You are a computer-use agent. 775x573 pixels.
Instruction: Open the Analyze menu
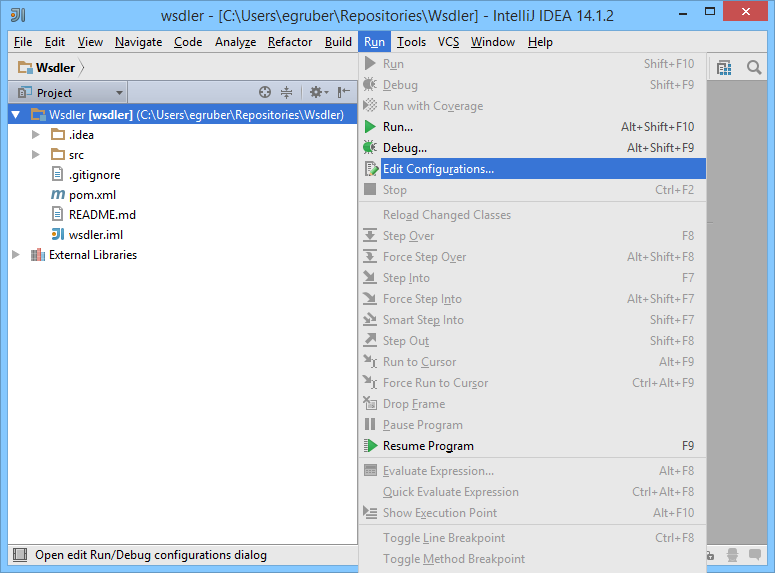(x=235, y=42)
